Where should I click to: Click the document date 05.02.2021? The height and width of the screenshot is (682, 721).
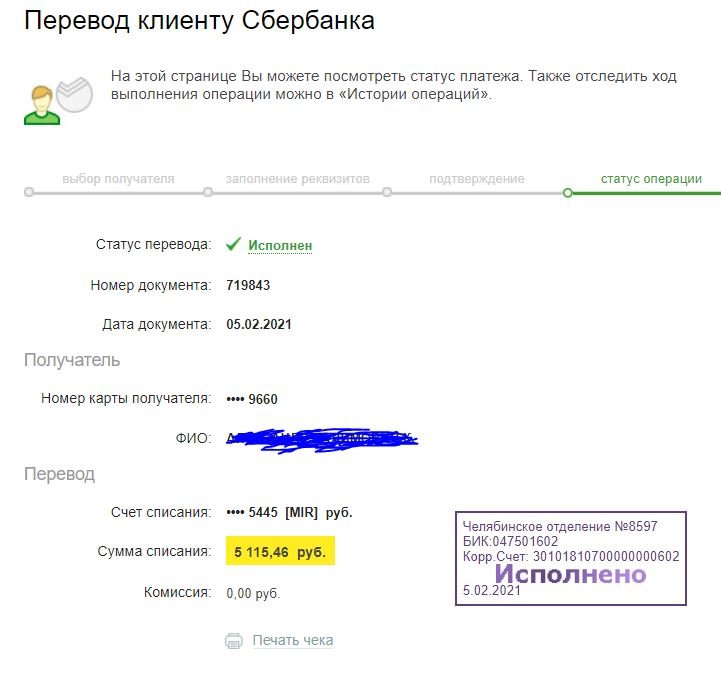pyautogui.click(x=259, y=325)
